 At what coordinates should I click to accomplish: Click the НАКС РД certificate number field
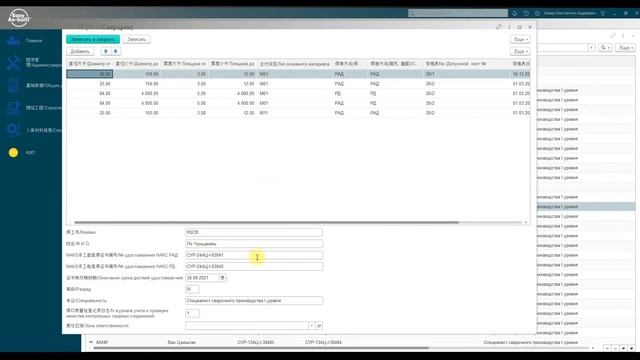click(254, 267)
